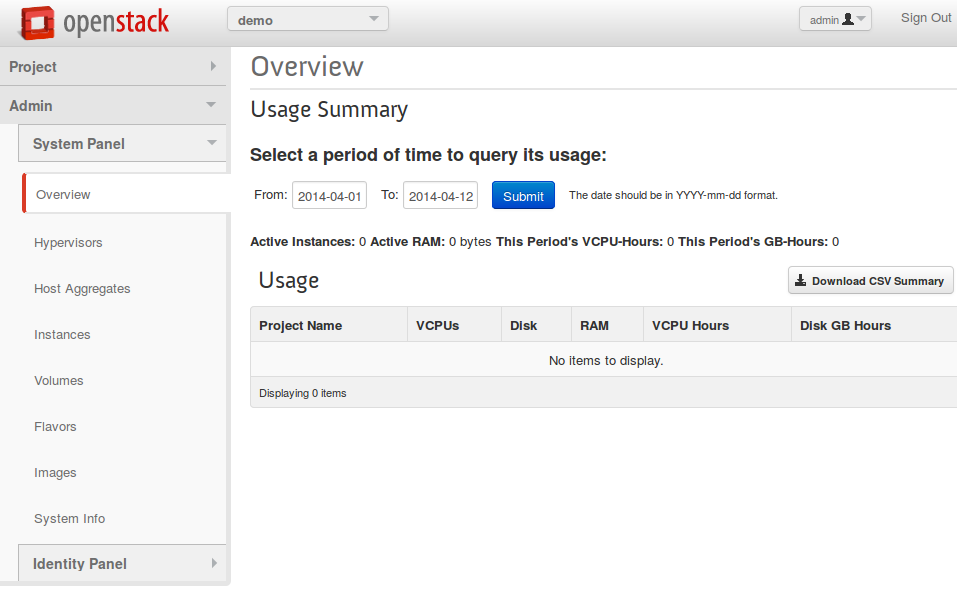Expand the Project sidebar section
The width and height of the screenshot is (957, 597).
coord(113,67)
